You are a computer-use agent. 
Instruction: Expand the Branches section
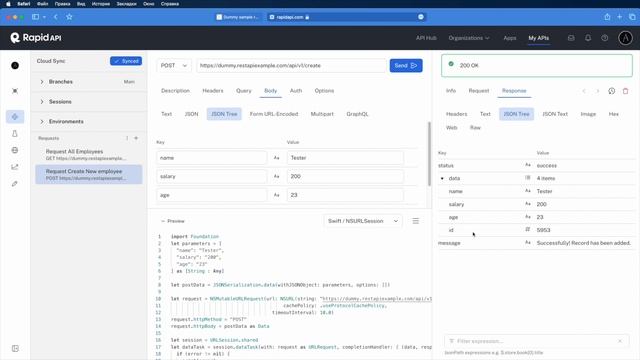pos(42,82)
